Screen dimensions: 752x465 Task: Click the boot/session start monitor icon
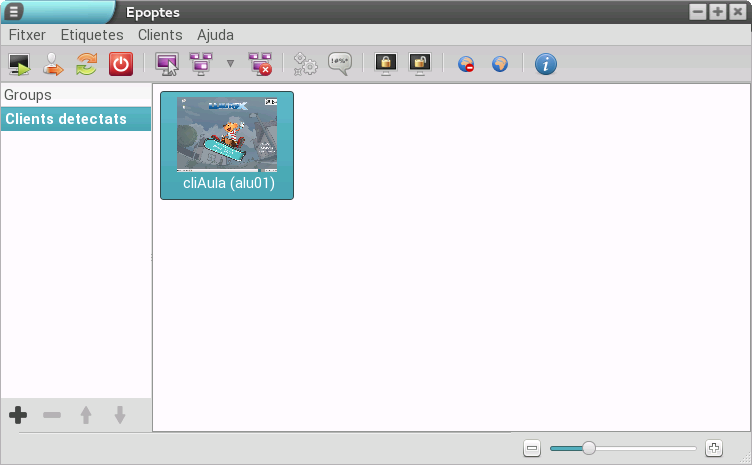[x=19, y=64]
